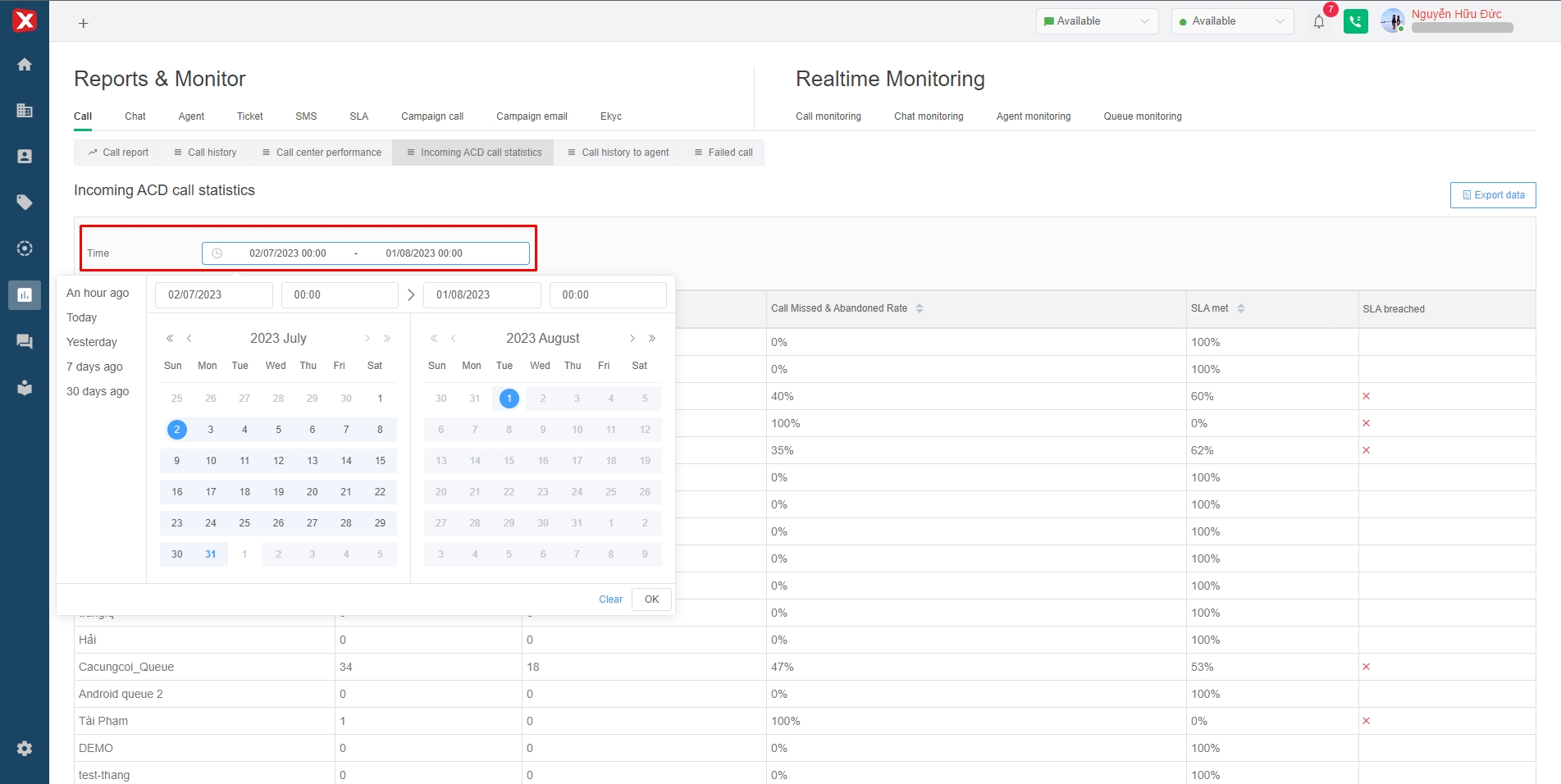Open the Call history sub-tab
1561x784 pixels.
pyautogui.click(x=205, y=153)
